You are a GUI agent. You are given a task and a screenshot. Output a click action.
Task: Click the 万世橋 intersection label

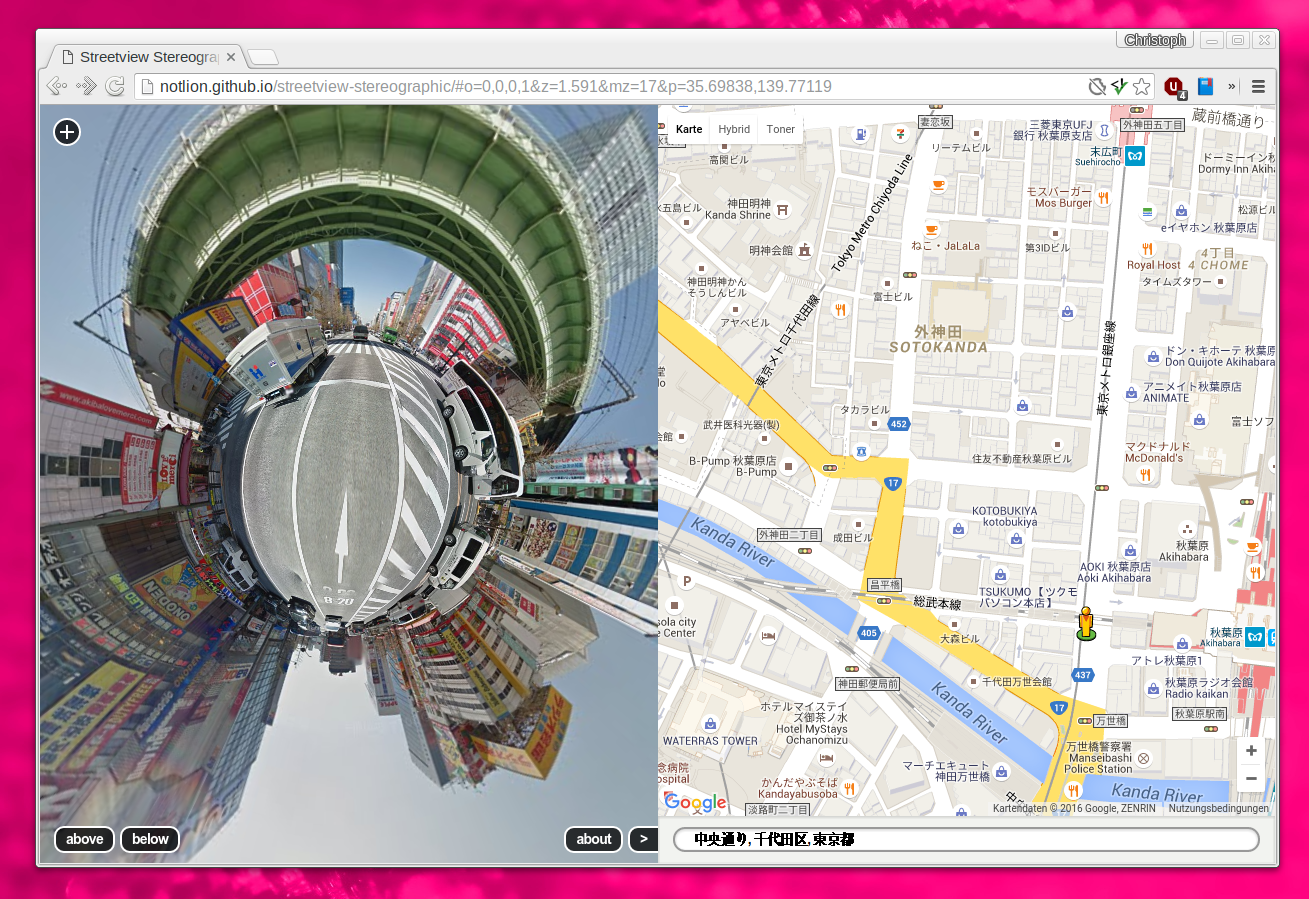point(1111,721)
